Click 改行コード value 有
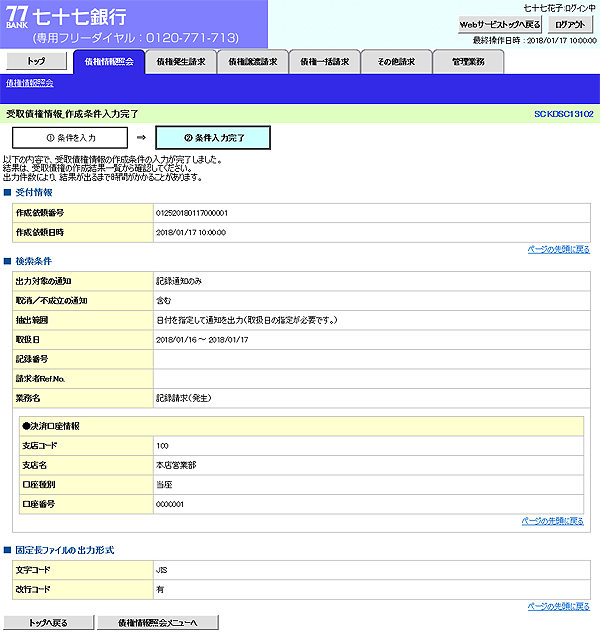 [160, 590]
